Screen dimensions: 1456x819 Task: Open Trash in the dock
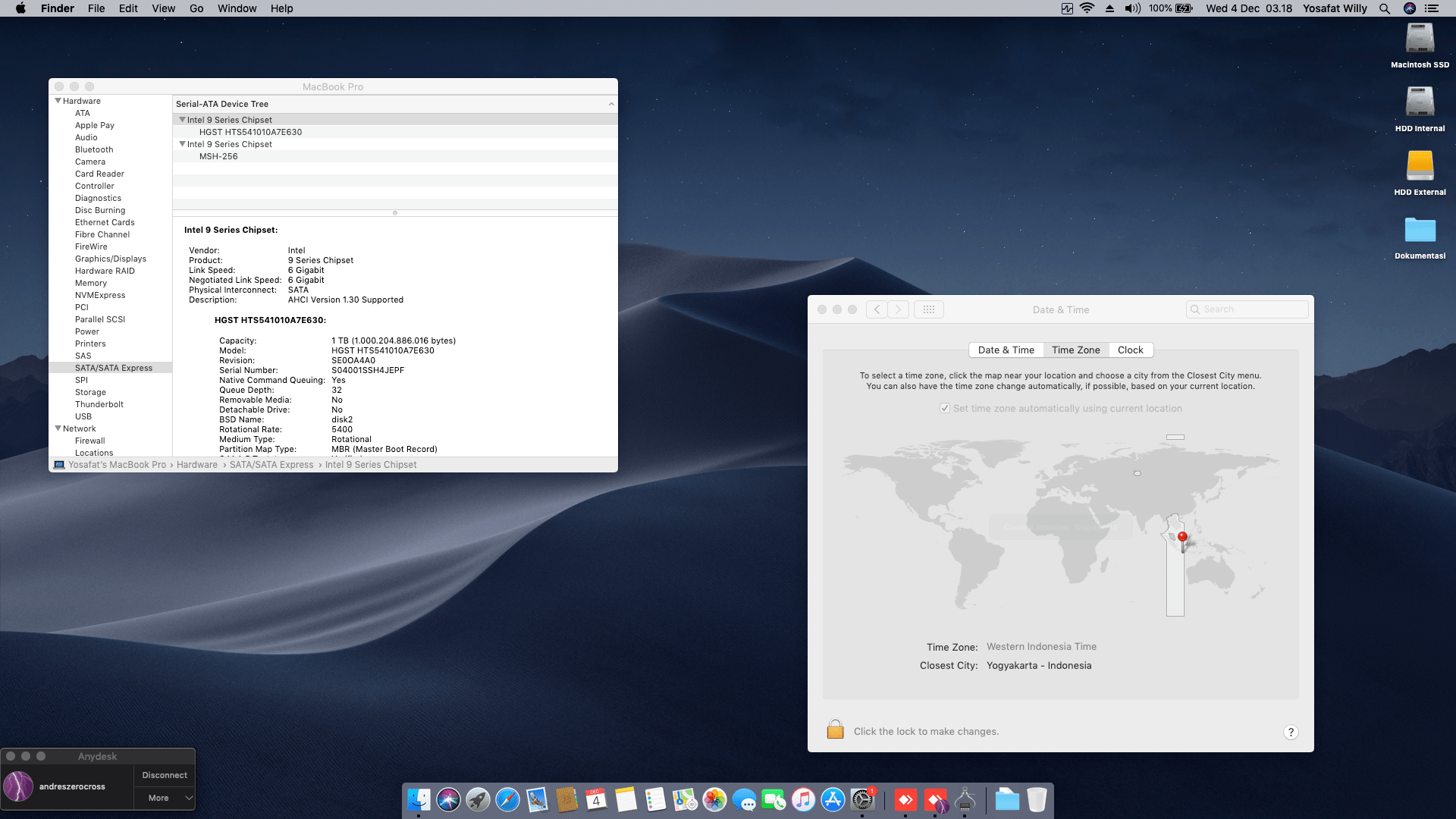click(x=1037, y=799)
